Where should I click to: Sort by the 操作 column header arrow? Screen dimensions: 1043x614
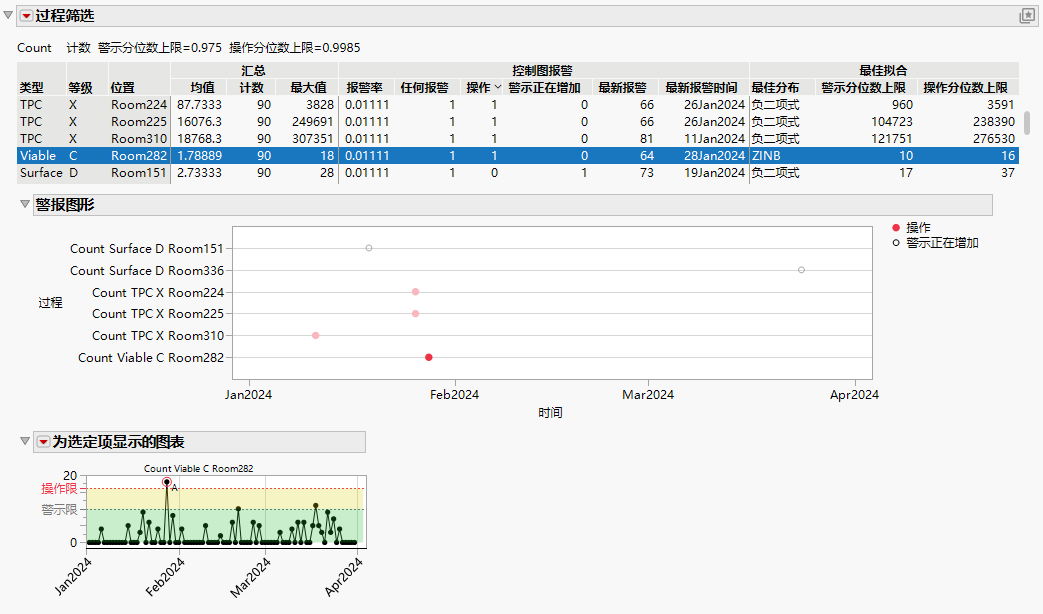coord(498,87)
